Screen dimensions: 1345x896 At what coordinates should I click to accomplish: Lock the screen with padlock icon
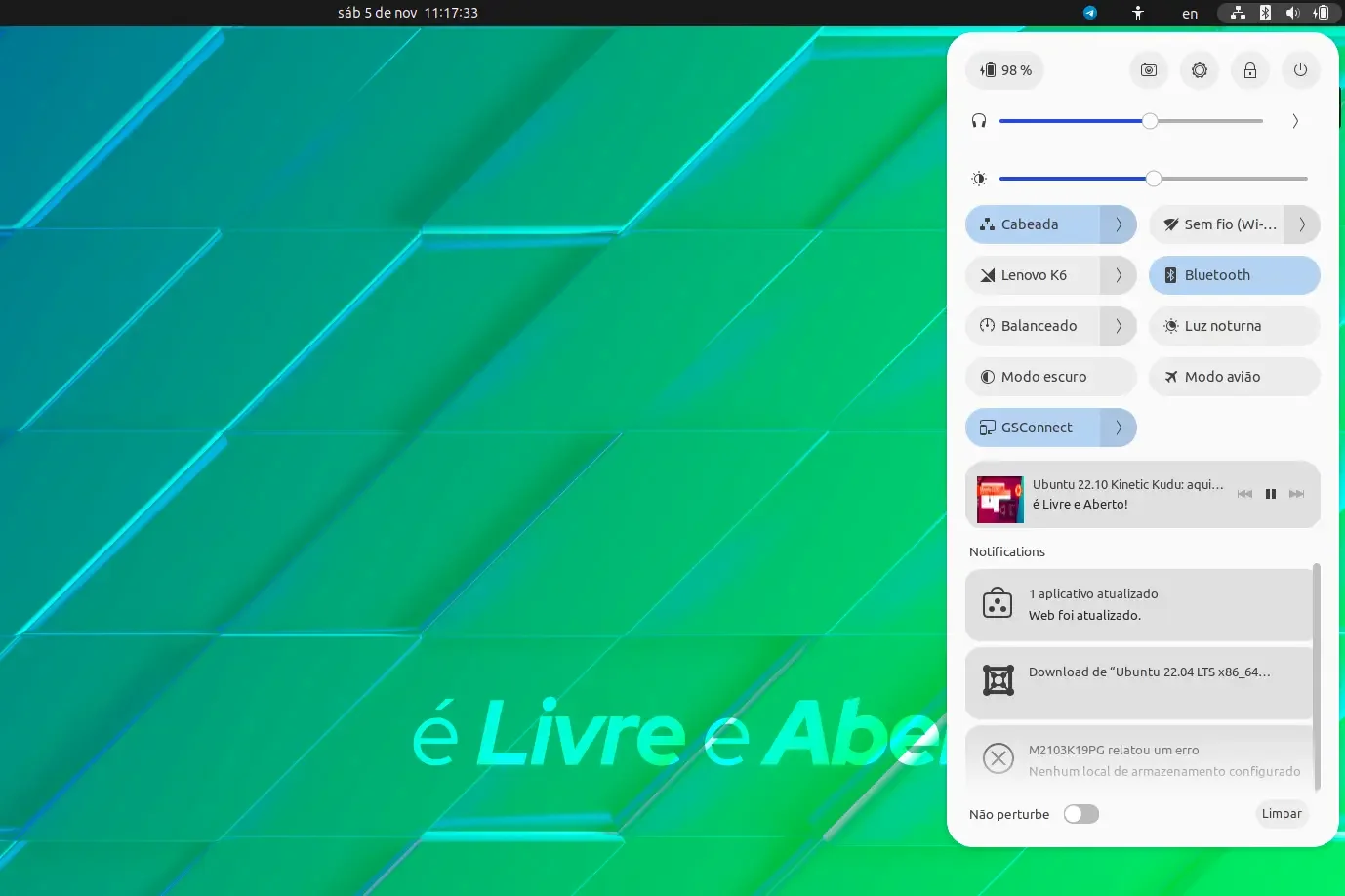(x=1250, y=70)
